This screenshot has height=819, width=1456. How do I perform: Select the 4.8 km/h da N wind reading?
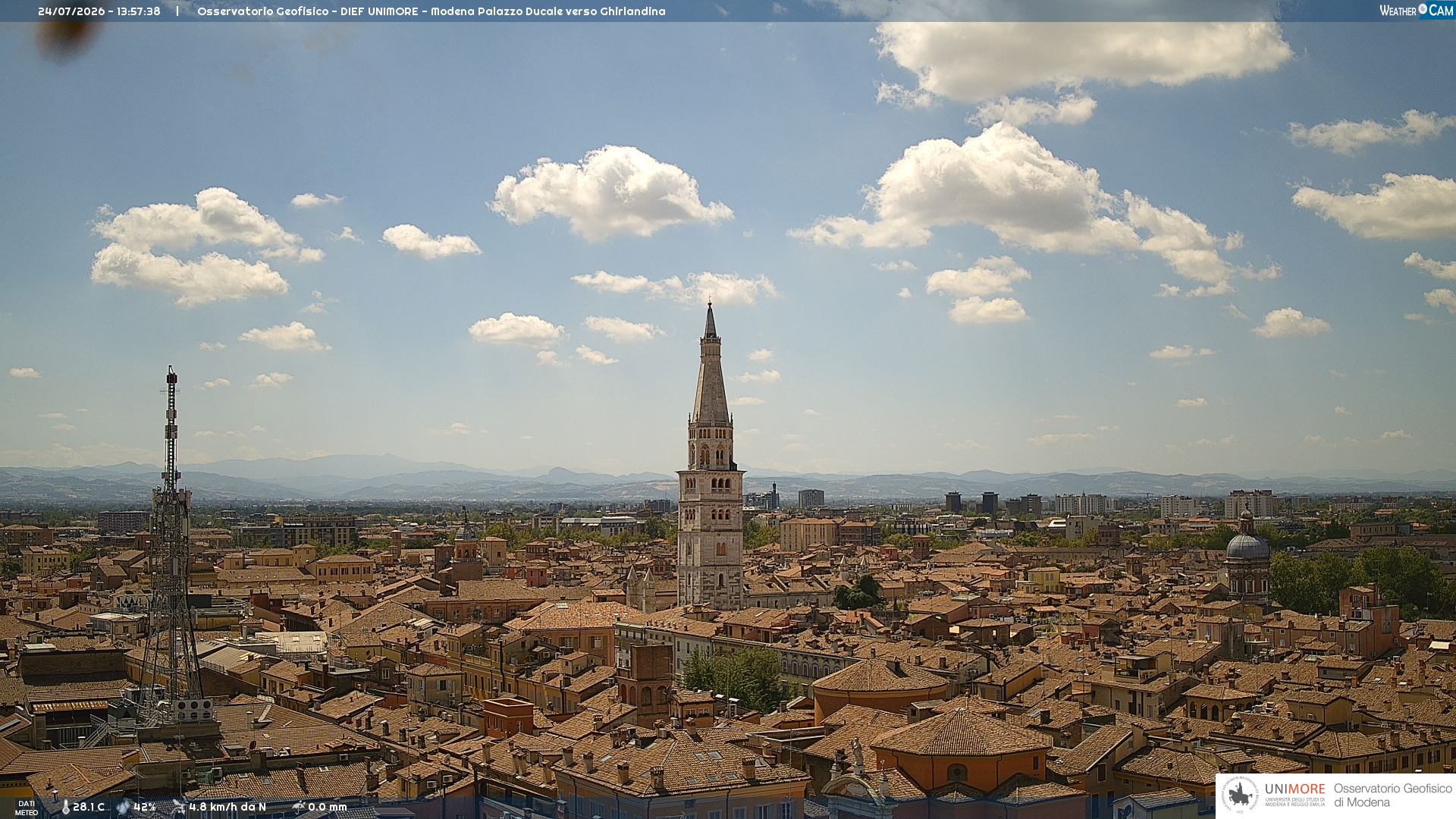click(227, 807)
